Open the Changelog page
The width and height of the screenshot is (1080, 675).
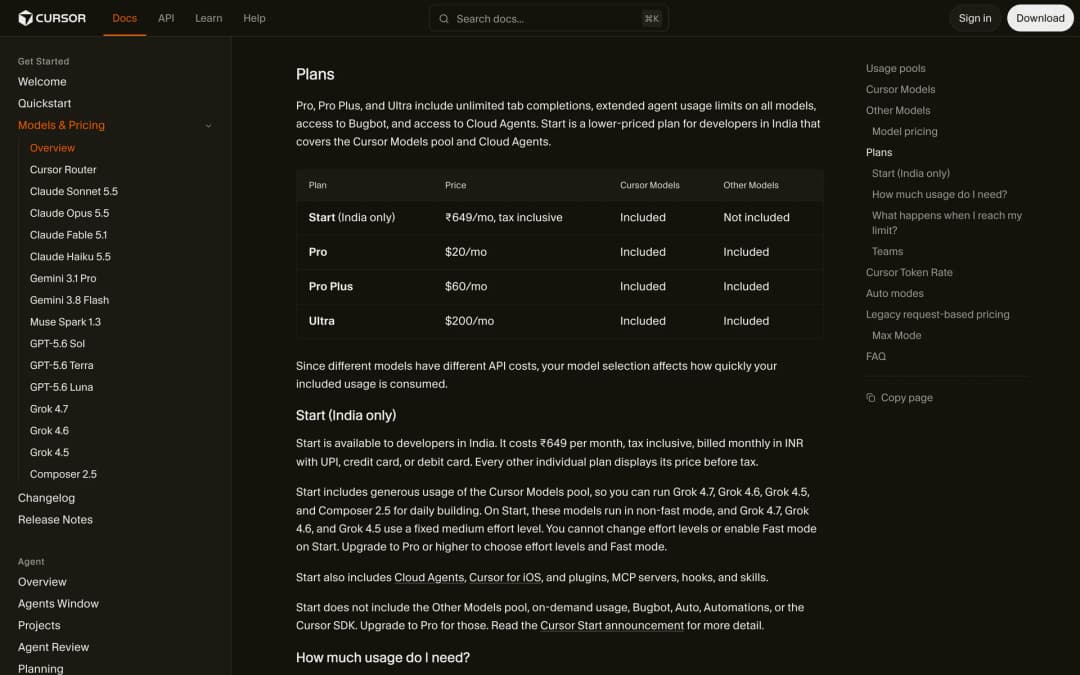(x=46, y=498)
